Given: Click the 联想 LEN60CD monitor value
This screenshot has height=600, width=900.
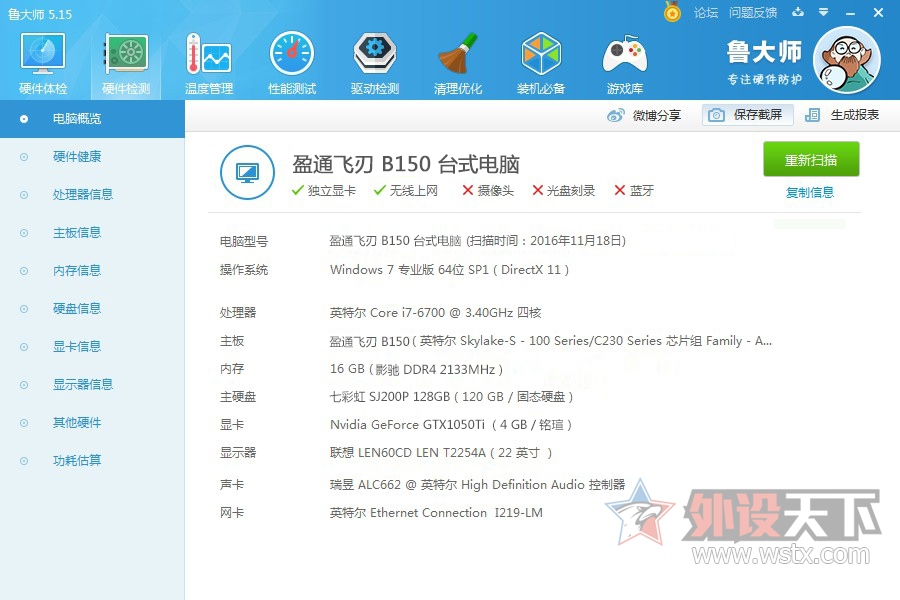Looking at the screenshot, I should click(x=441, y=453).
